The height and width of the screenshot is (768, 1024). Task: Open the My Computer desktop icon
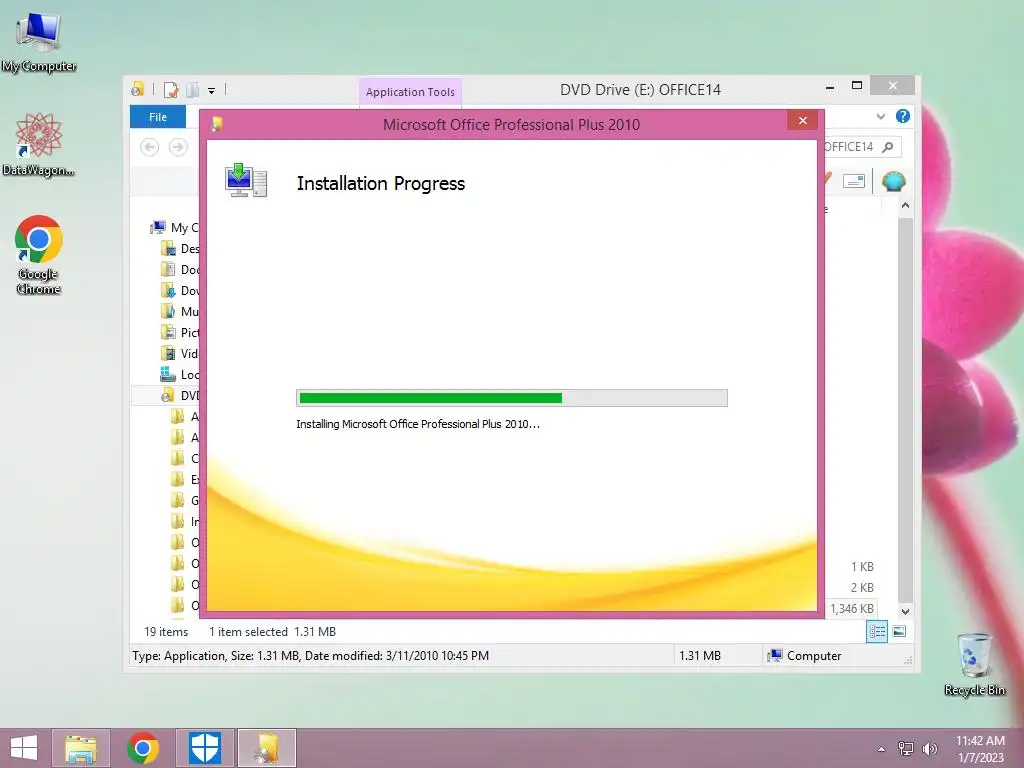tap(39, 41)
